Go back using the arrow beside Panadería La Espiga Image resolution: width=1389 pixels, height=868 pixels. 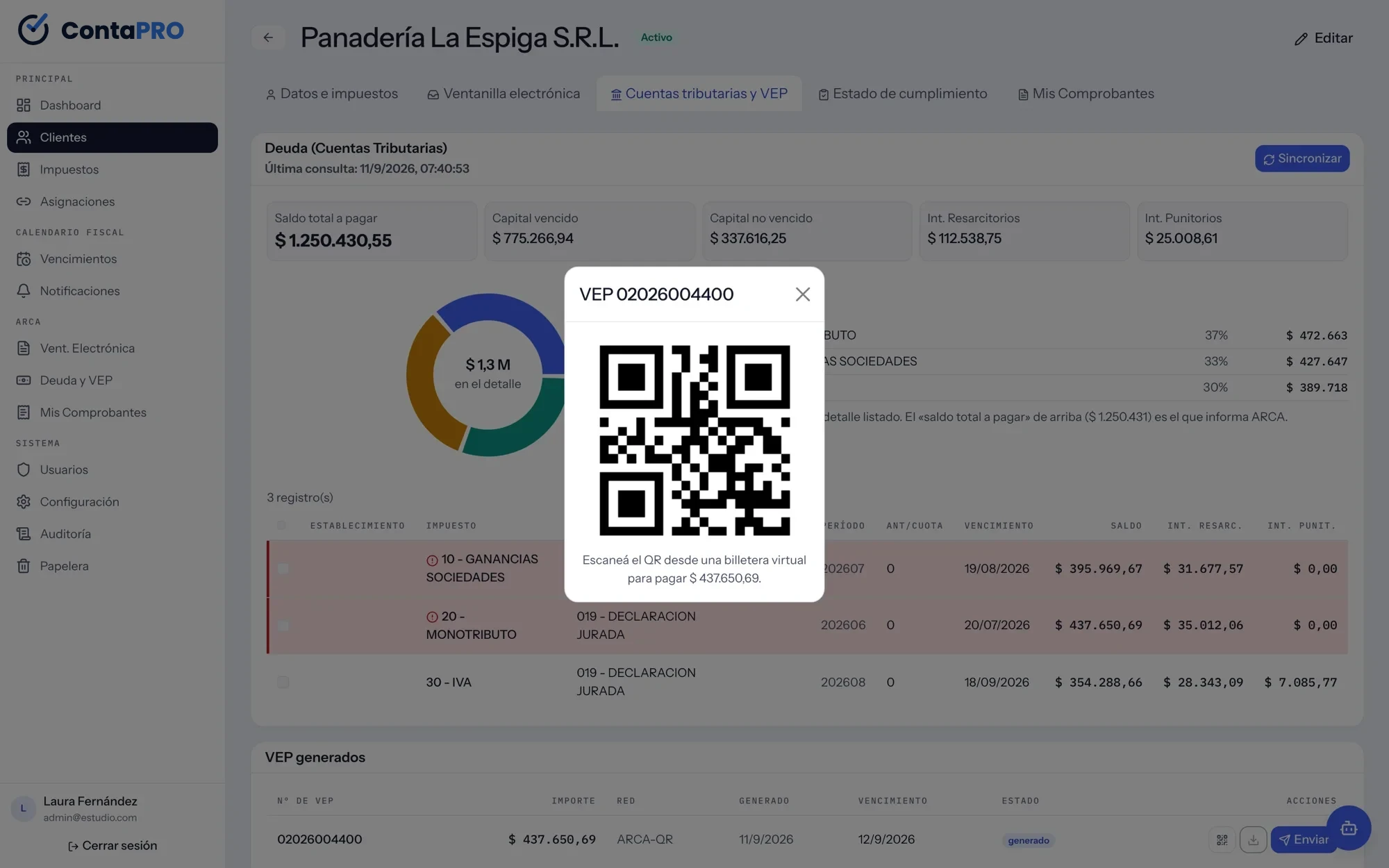[268, 37]
